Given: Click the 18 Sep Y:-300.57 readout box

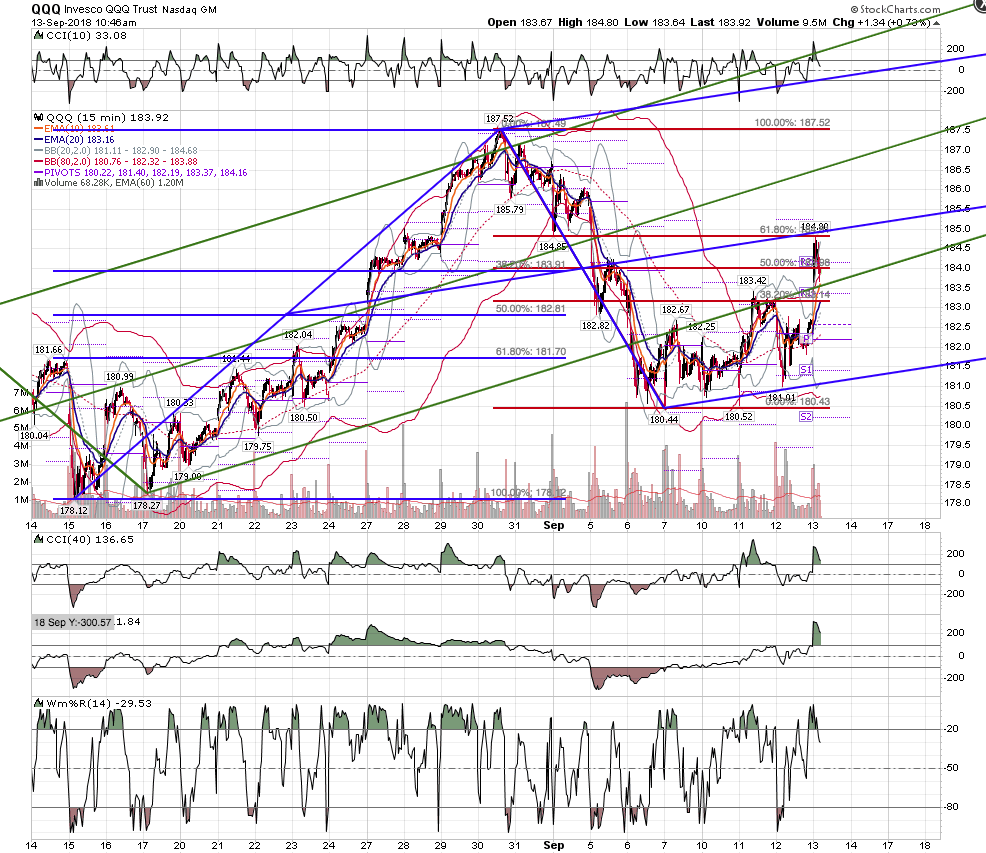Looking at the screenshot, I should coord(73,622).
